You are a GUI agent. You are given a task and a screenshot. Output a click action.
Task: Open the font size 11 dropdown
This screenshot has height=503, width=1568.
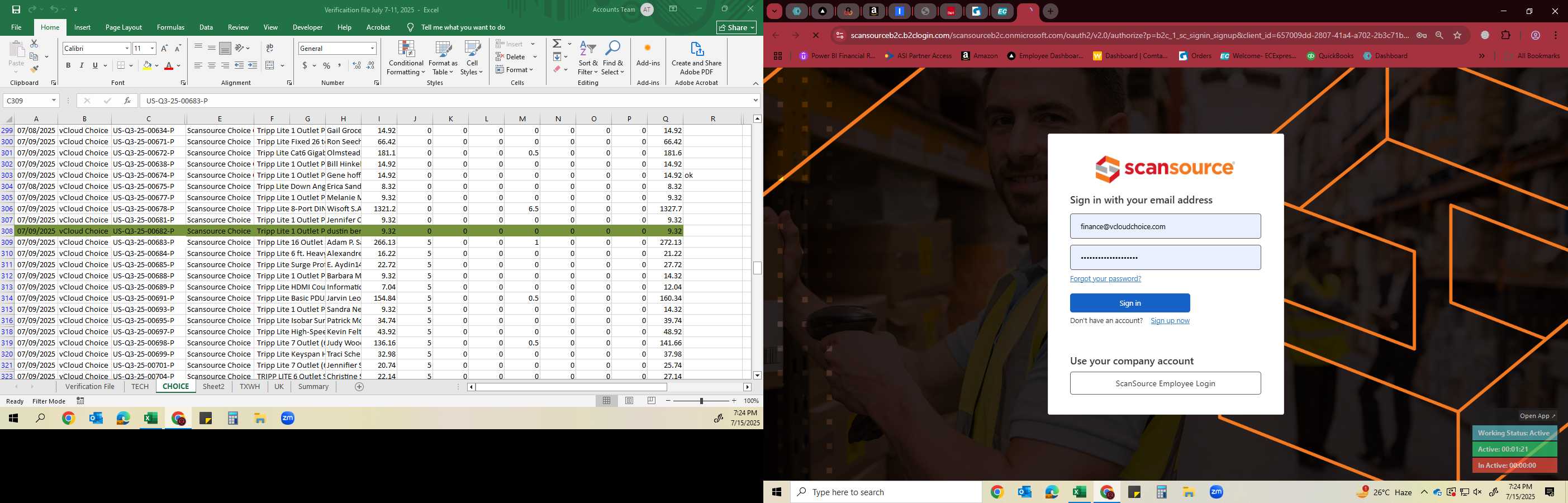[152, 48]
